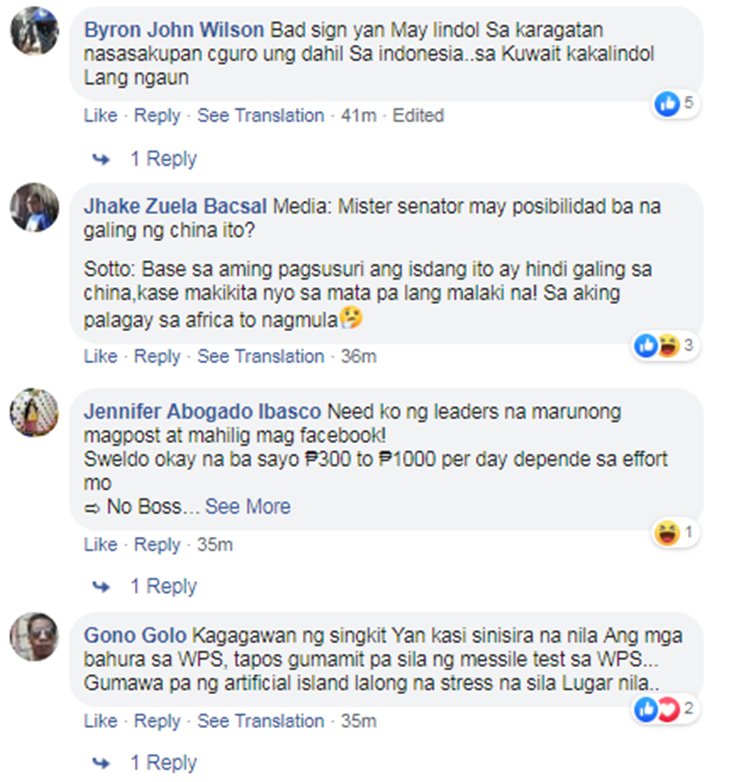View reactions on Jhake Zuela Bacsal's comment
Image resolution: width=750 pixels, height=782 pixels.
coord(665,346)
